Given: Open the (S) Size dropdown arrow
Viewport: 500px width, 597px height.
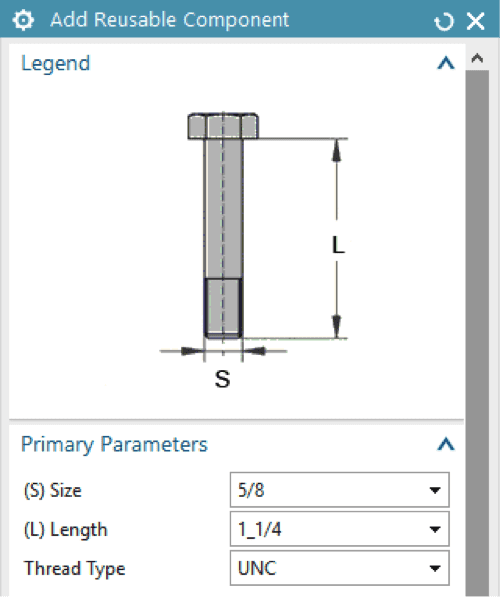Looking at the screenshot, I should 435,490.
